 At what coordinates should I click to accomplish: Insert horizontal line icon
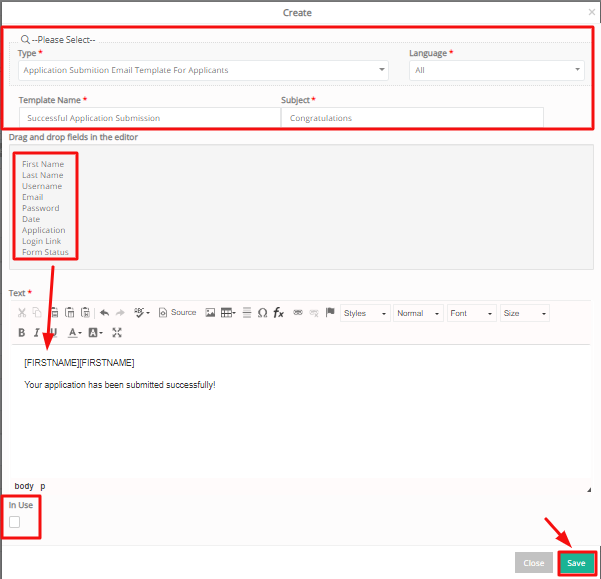247,313
